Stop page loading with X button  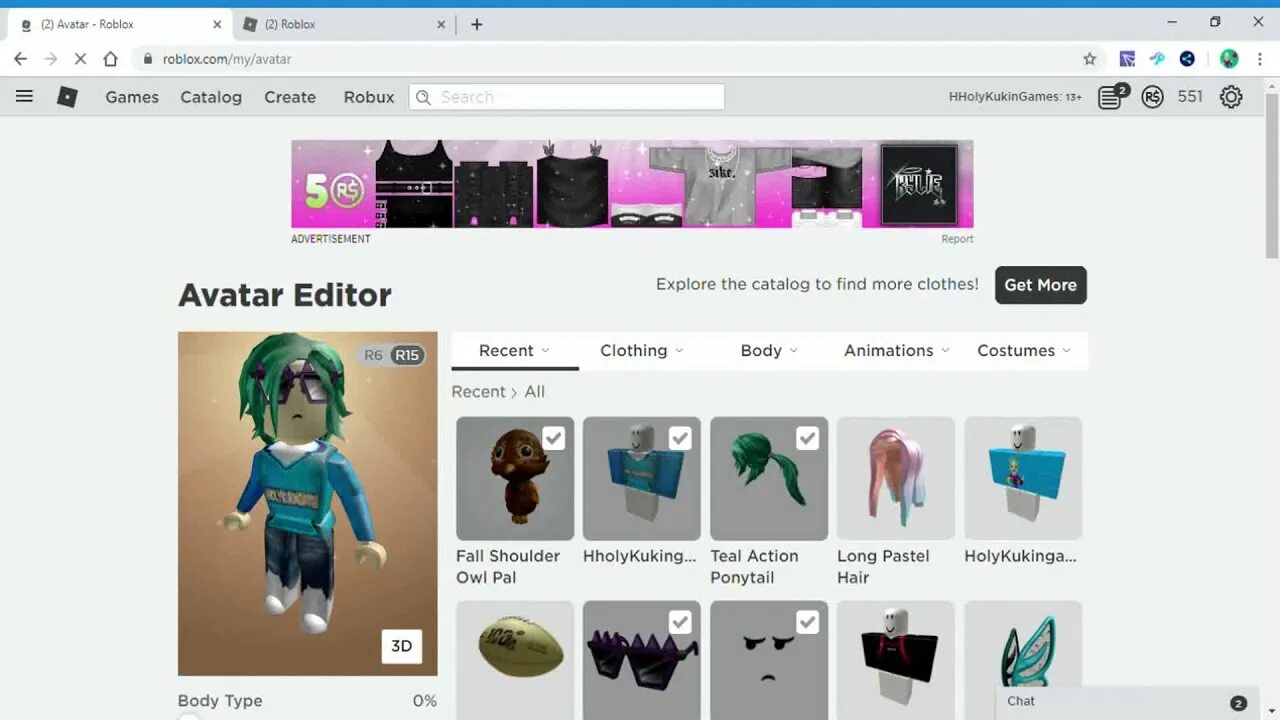coord(81,59)
